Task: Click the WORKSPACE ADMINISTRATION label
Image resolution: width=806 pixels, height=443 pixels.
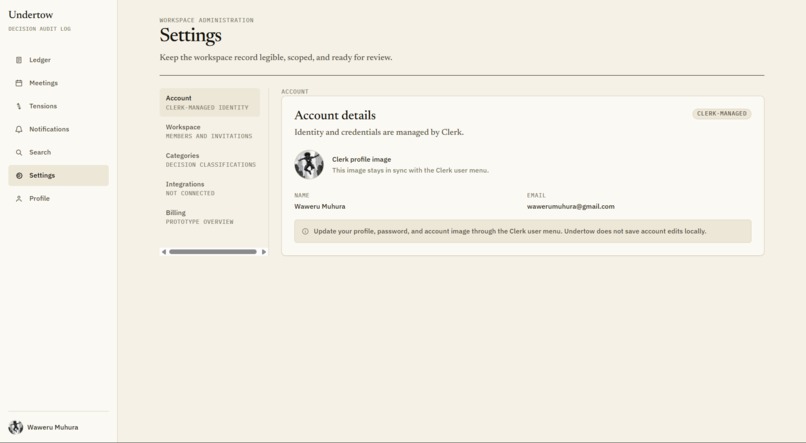Action: (x=207, y=20)
